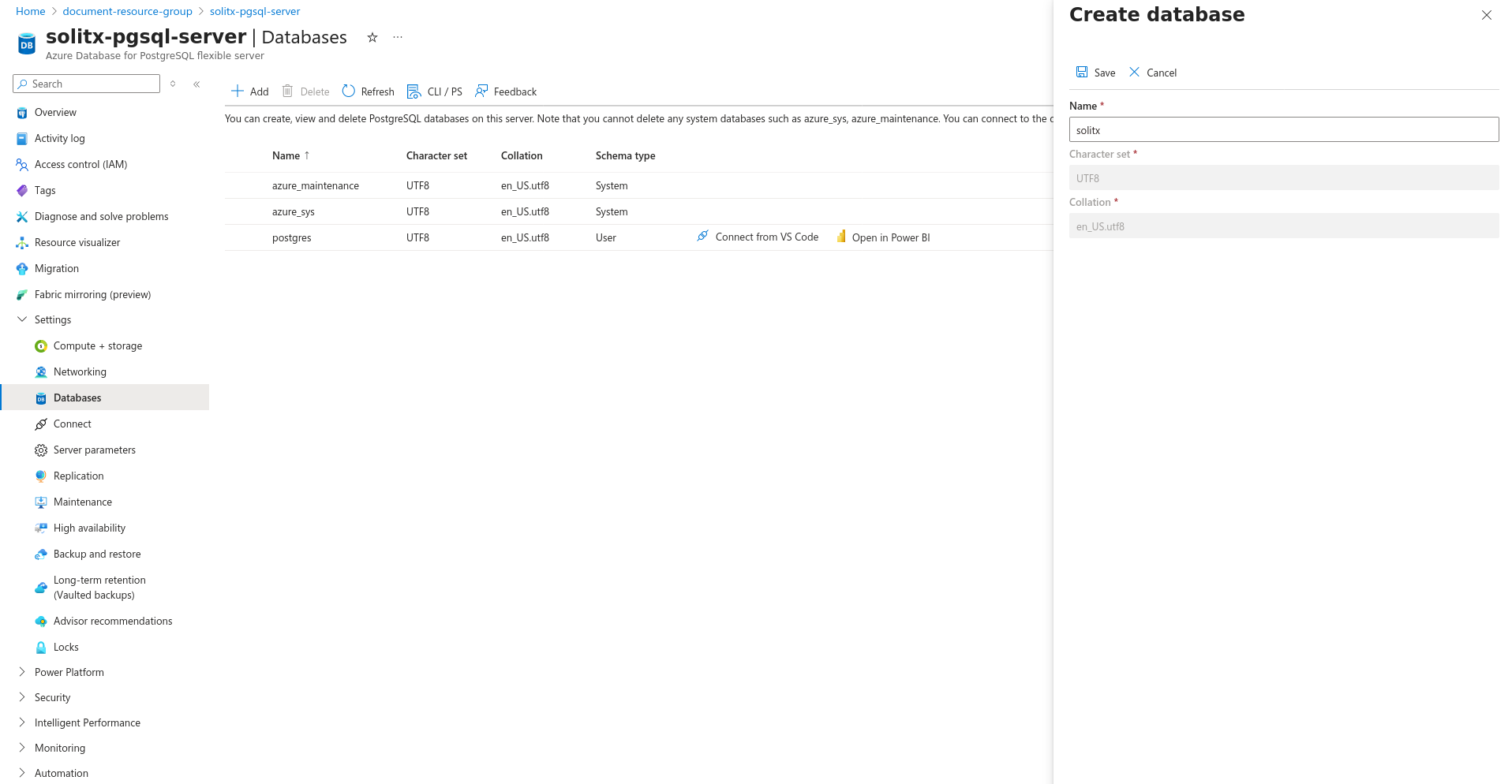The image size is (1512, 784).
Task: Sort table by Name column
Action: click(290, 156)
